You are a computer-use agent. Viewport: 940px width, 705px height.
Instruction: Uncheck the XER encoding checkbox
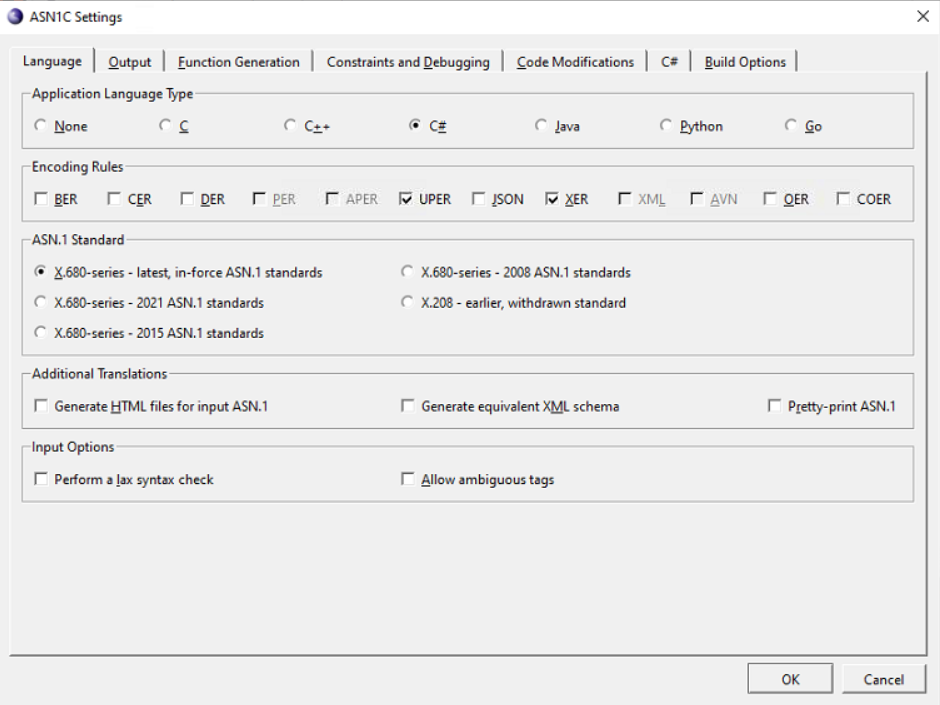pyautogui.click(x=552, y=198)
